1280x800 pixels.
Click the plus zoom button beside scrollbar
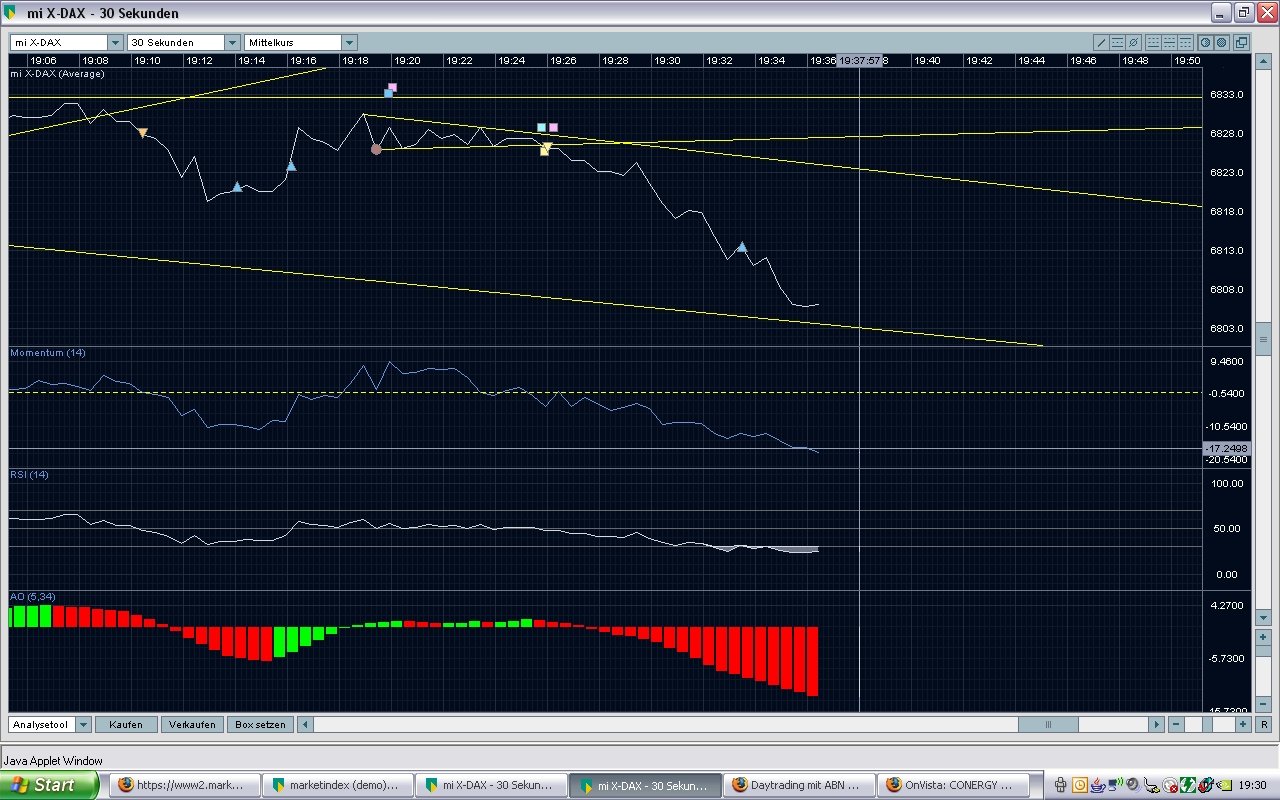coord(1243,724)
